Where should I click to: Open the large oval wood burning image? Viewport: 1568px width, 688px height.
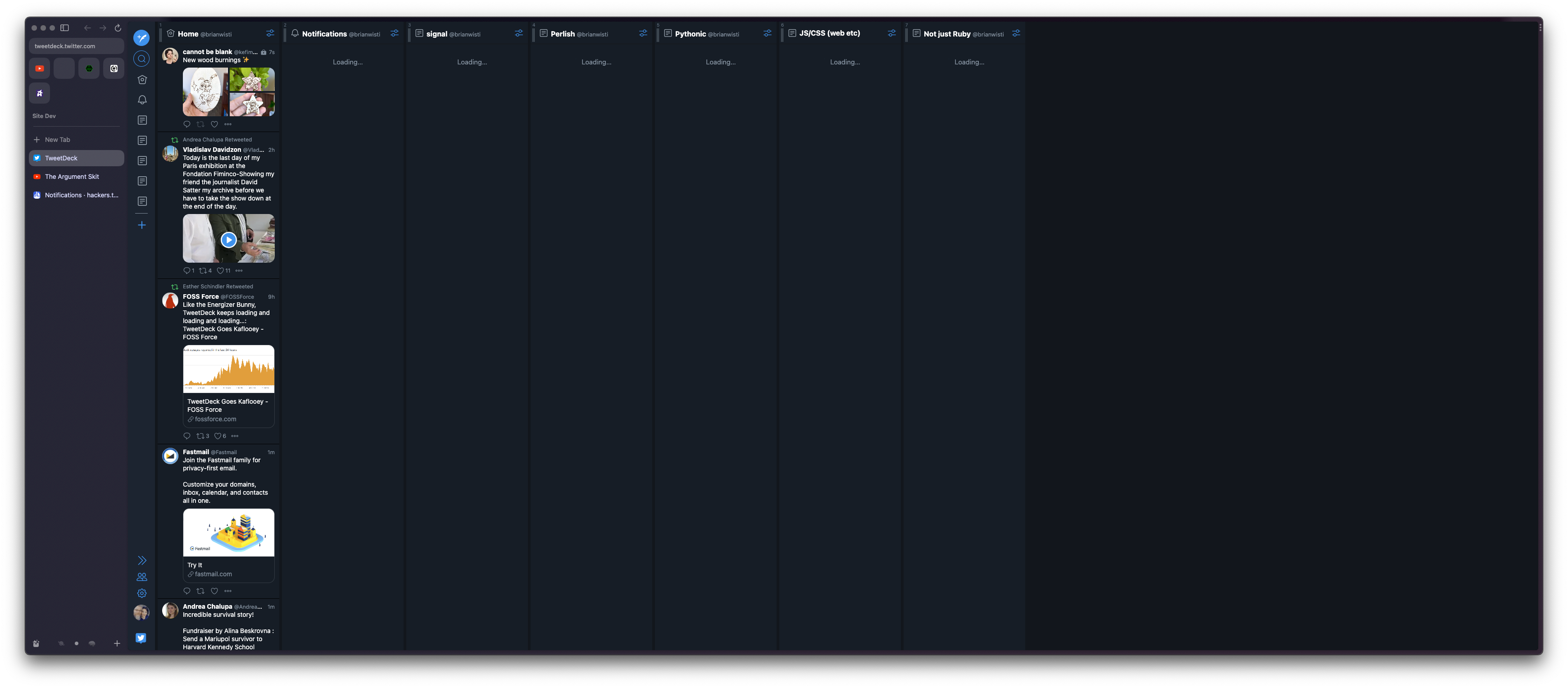(x=206, y=92)
